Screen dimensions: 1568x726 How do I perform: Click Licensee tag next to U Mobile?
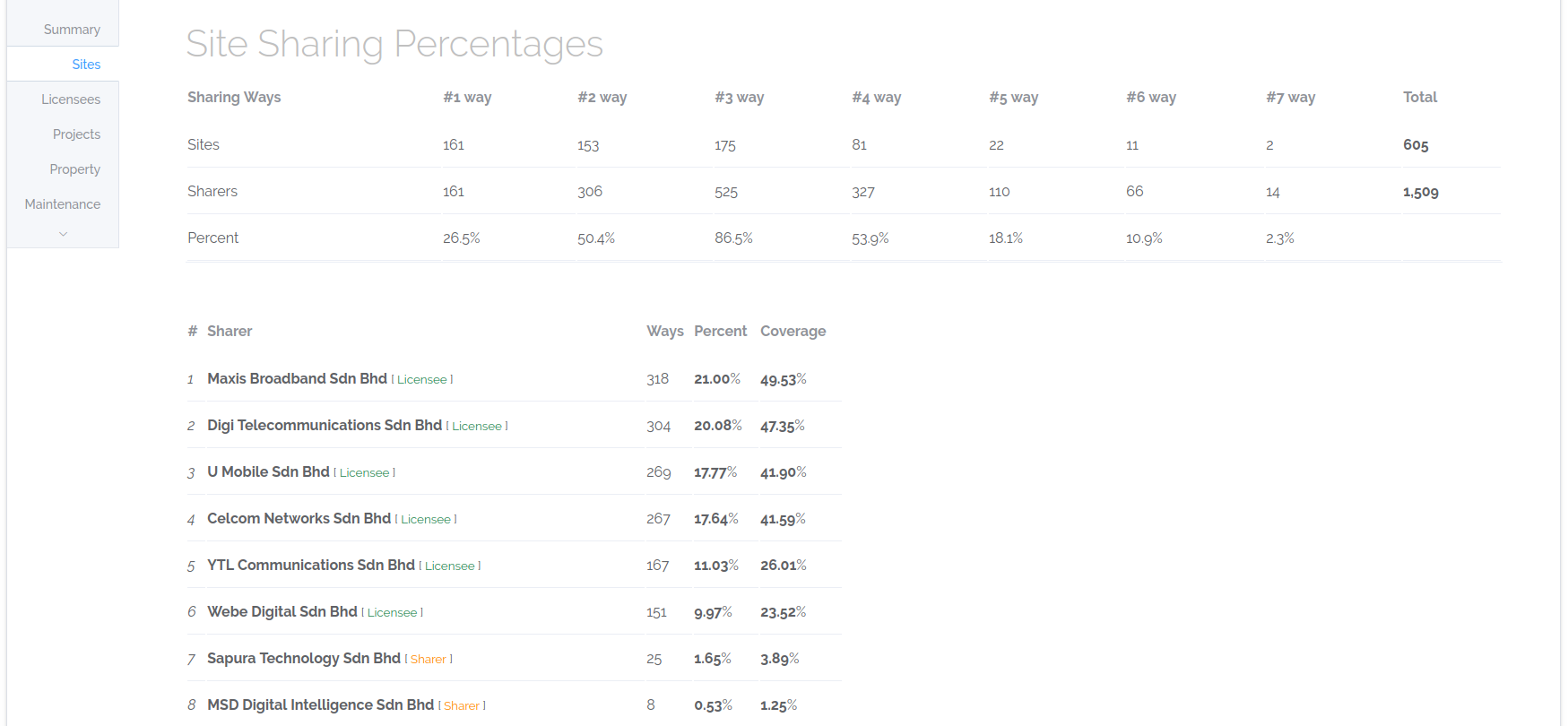[364, 473]
